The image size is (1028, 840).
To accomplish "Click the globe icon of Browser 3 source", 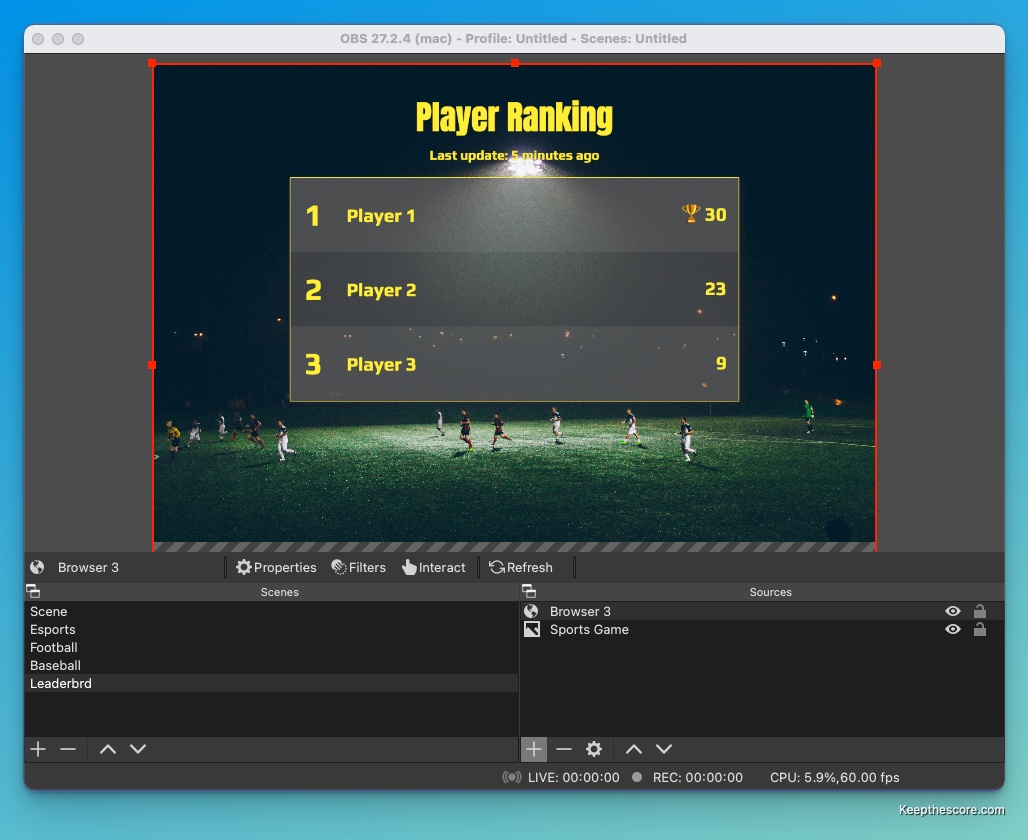I will pos(531,611).
